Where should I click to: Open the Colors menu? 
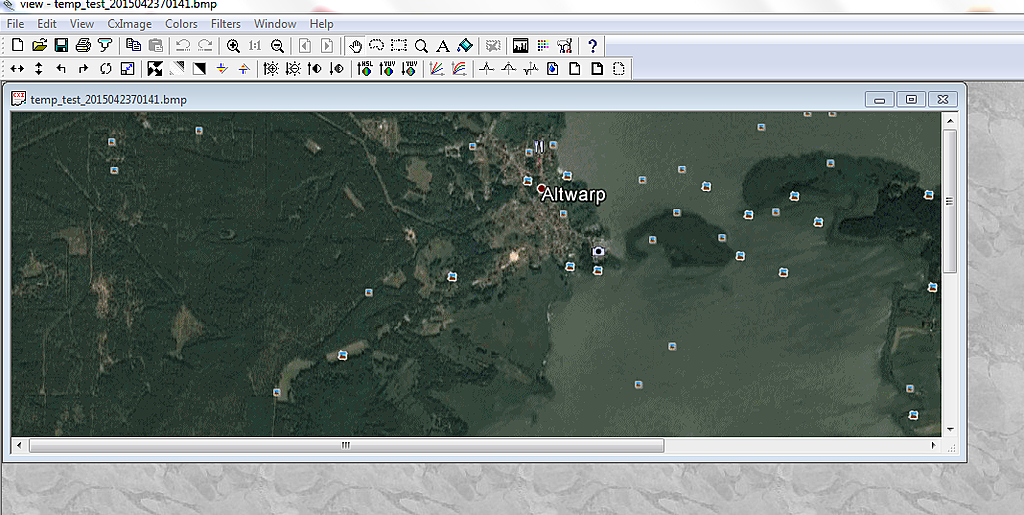pyautogui.click(x=181, y=23)
